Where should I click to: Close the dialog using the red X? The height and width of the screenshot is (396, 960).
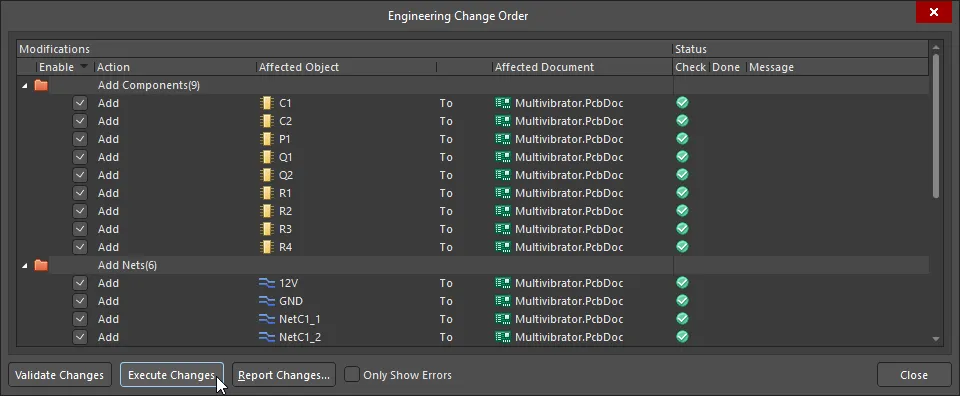coord(934,12)
